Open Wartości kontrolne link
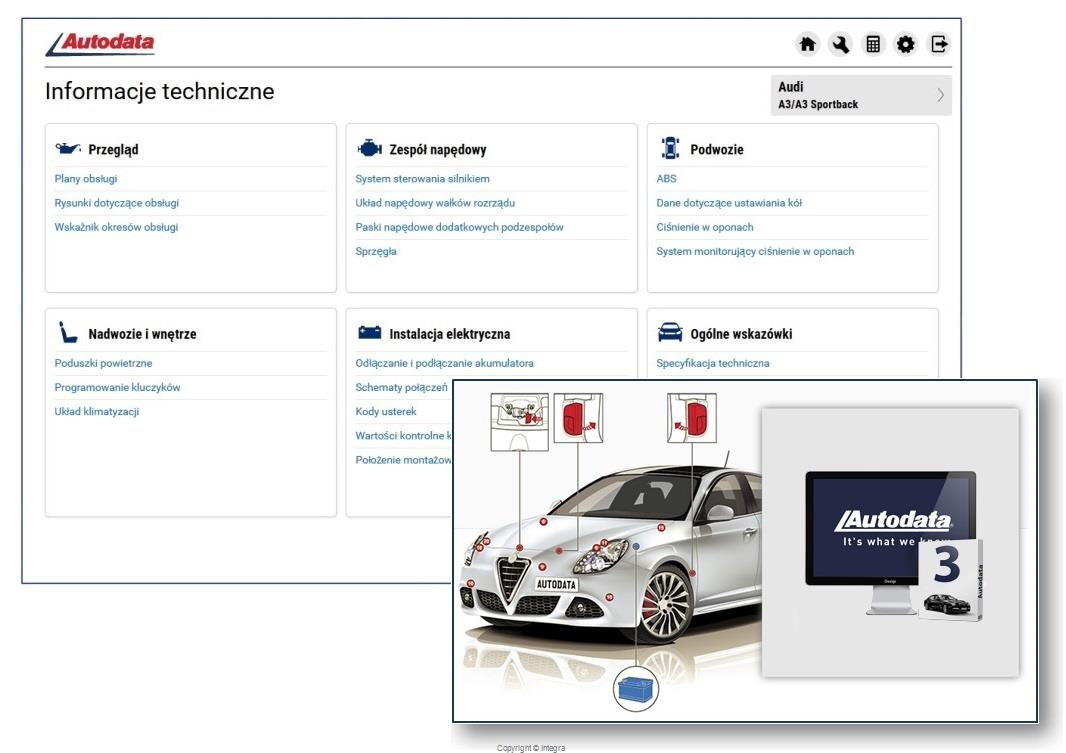 click(403, 436)
